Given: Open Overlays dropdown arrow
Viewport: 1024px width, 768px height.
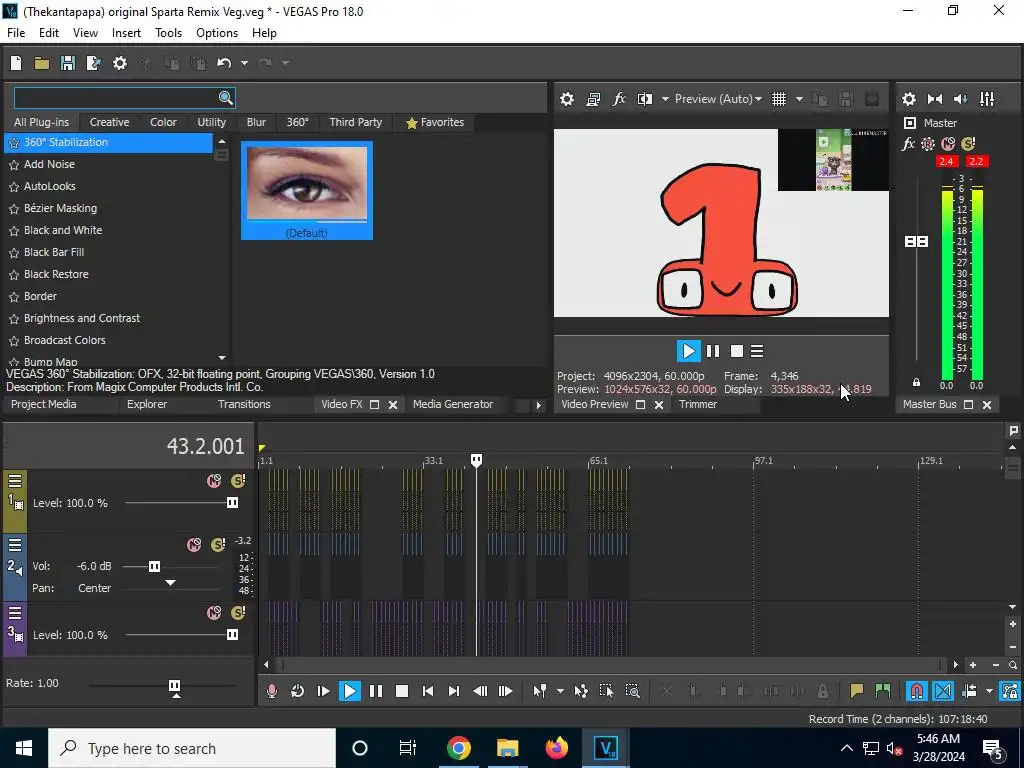Looking at the screenshot, I should coord(799,99).
